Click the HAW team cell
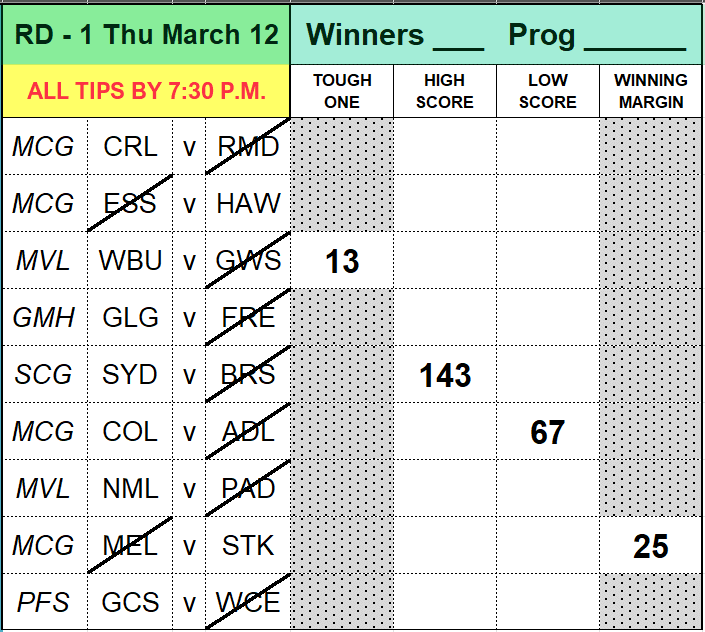Screen dimensions: 705x632 (x=248, y=203)
